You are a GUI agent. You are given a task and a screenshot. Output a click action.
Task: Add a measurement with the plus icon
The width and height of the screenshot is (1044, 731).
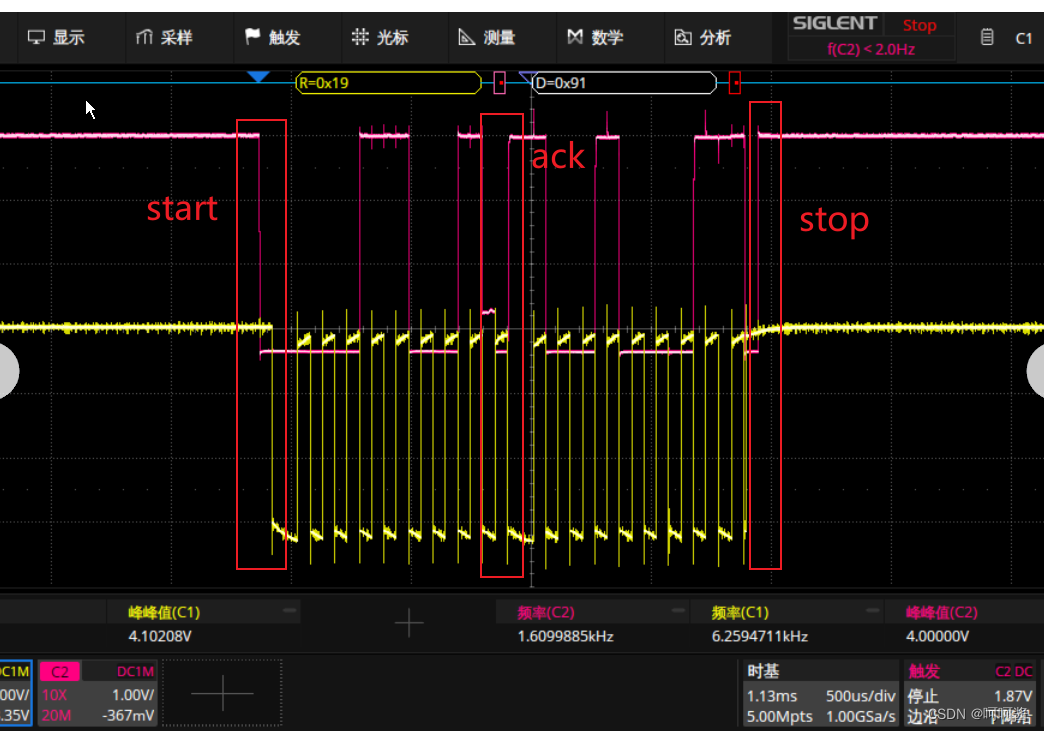coord(409,623)
